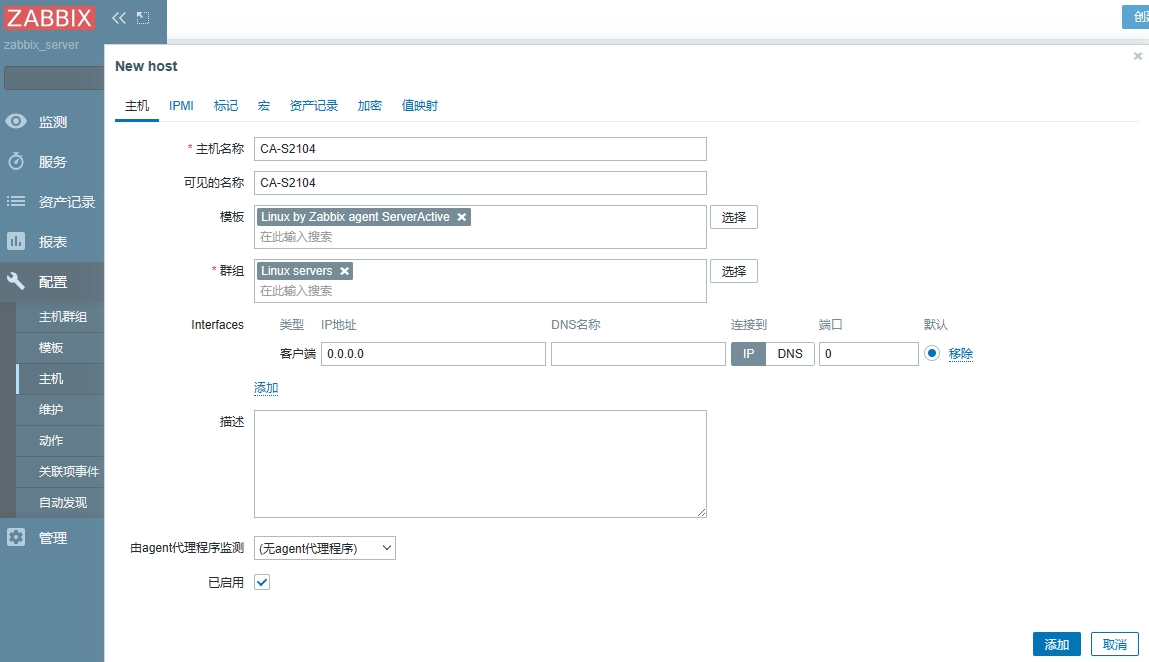Collapse the sidebar with double-arrow icon
Image resolution: width=1149 pixels, height=662 pixels.
119,18
